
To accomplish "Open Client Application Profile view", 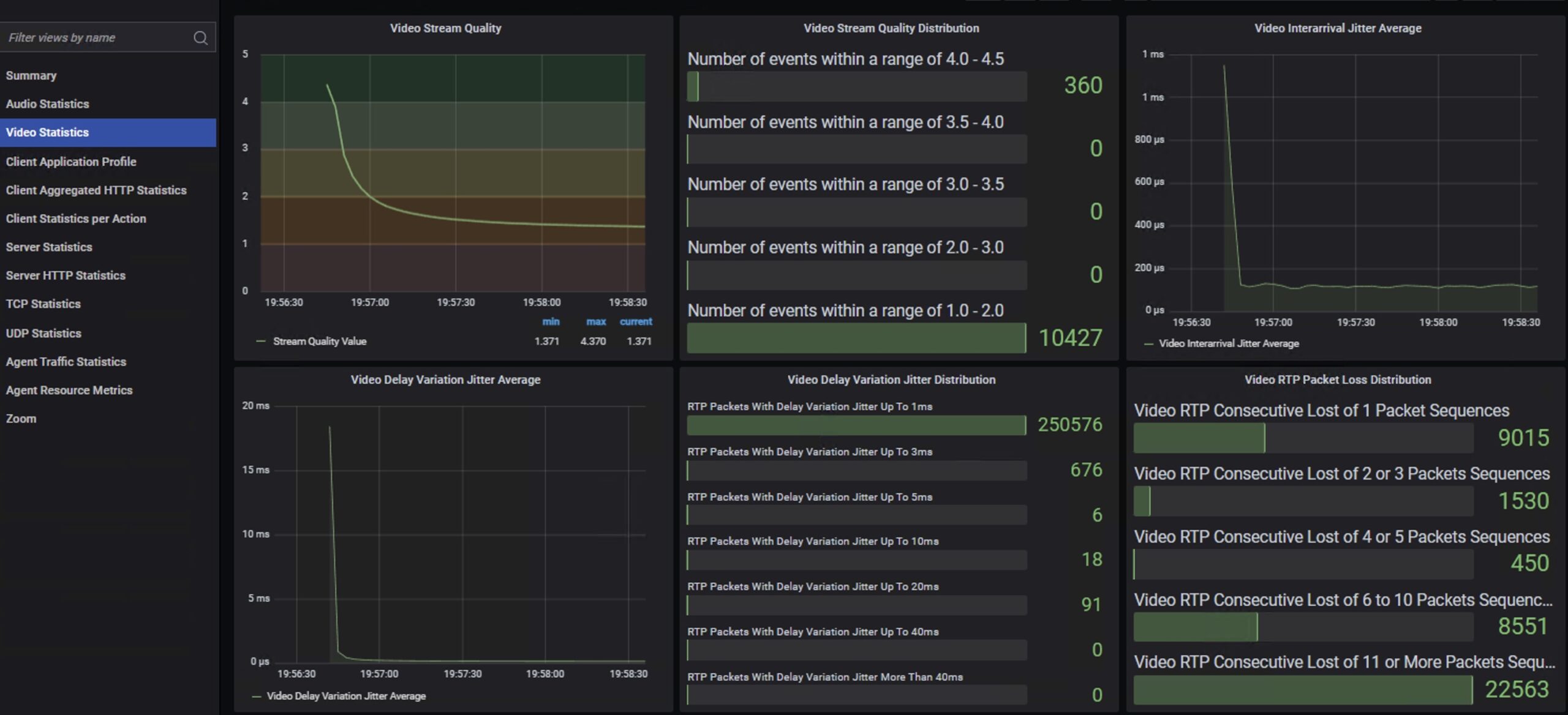I will click(71, 162).
